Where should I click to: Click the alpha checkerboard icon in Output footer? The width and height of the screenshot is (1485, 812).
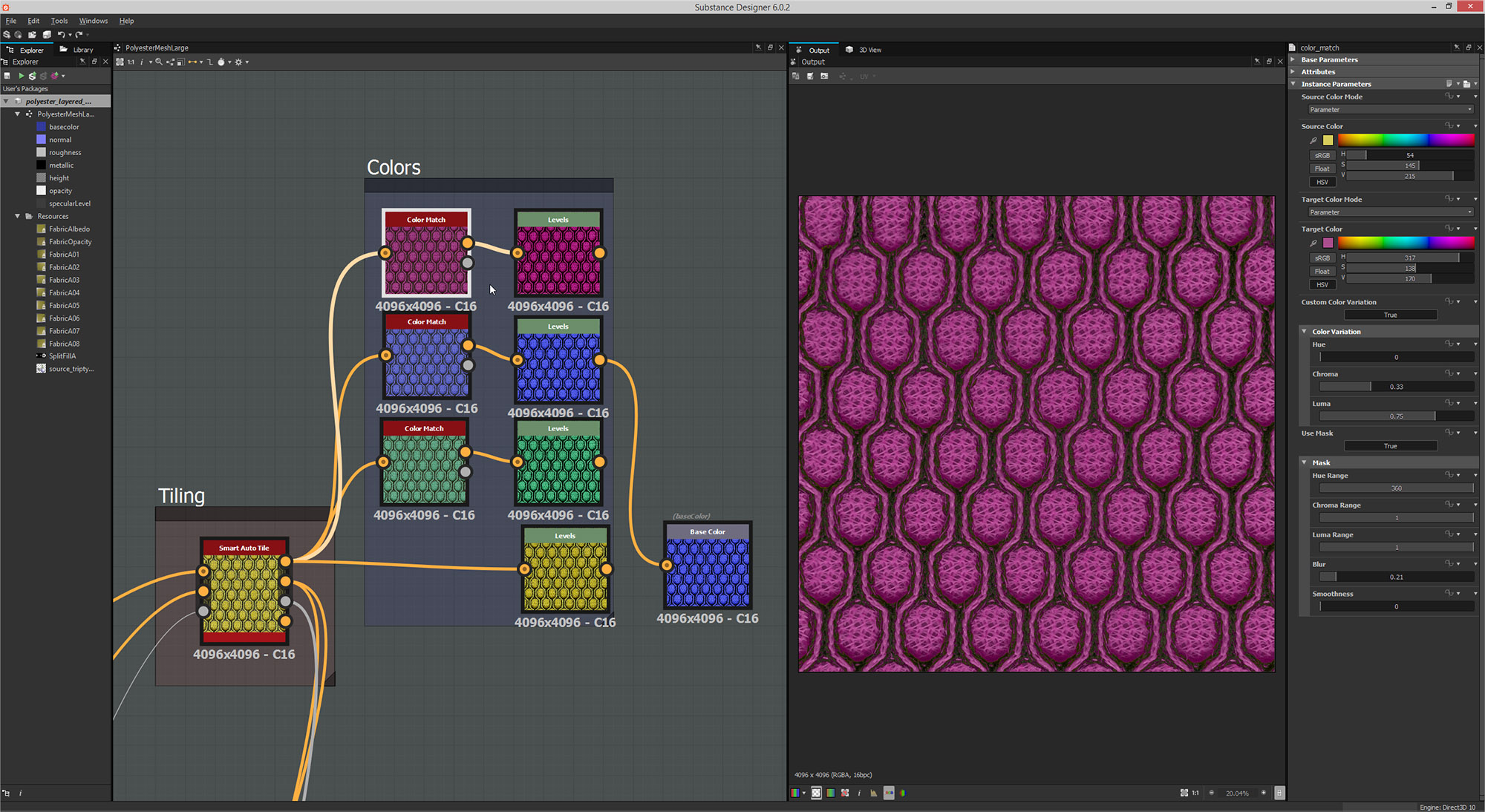(816, 793)
